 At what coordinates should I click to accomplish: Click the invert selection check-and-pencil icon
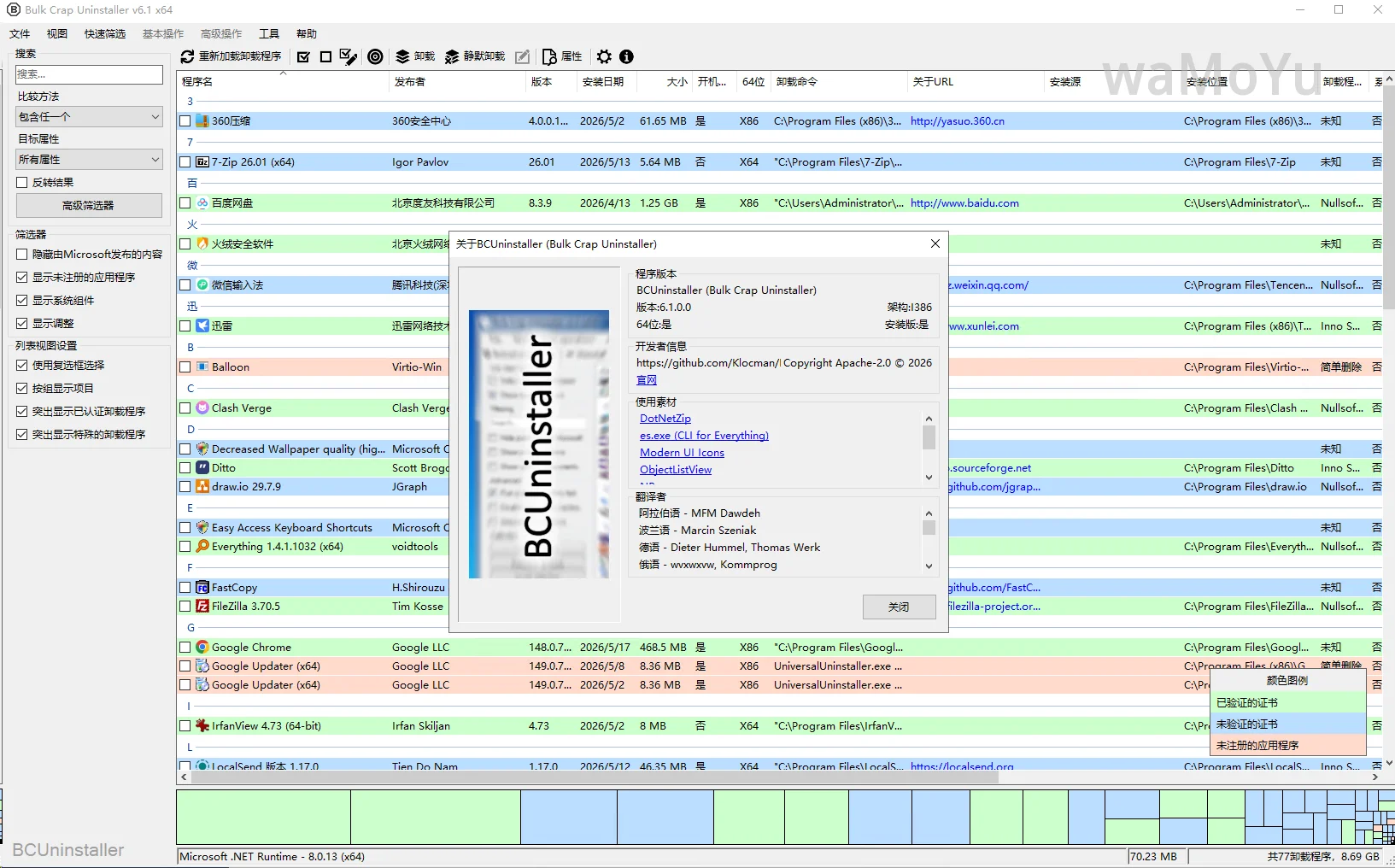tap(349, 56)
